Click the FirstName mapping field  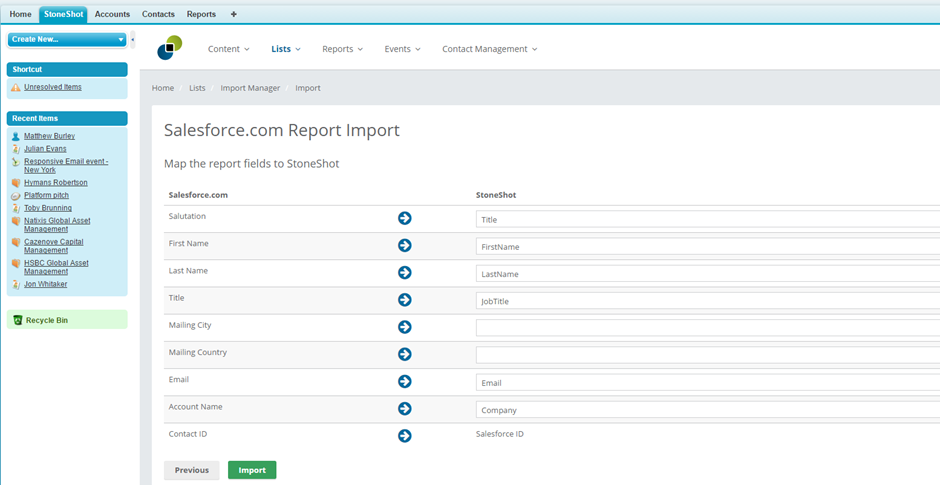tap(708, 246)
